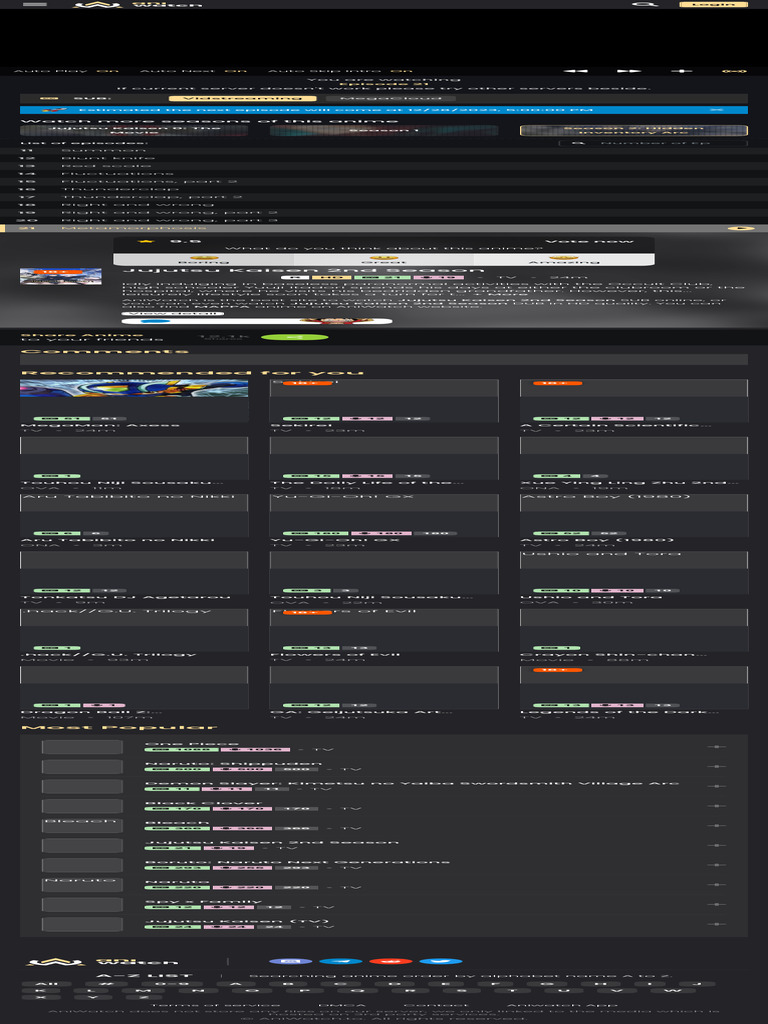
Task: Click the AniWatch footer logo
Action: point(103,961)
